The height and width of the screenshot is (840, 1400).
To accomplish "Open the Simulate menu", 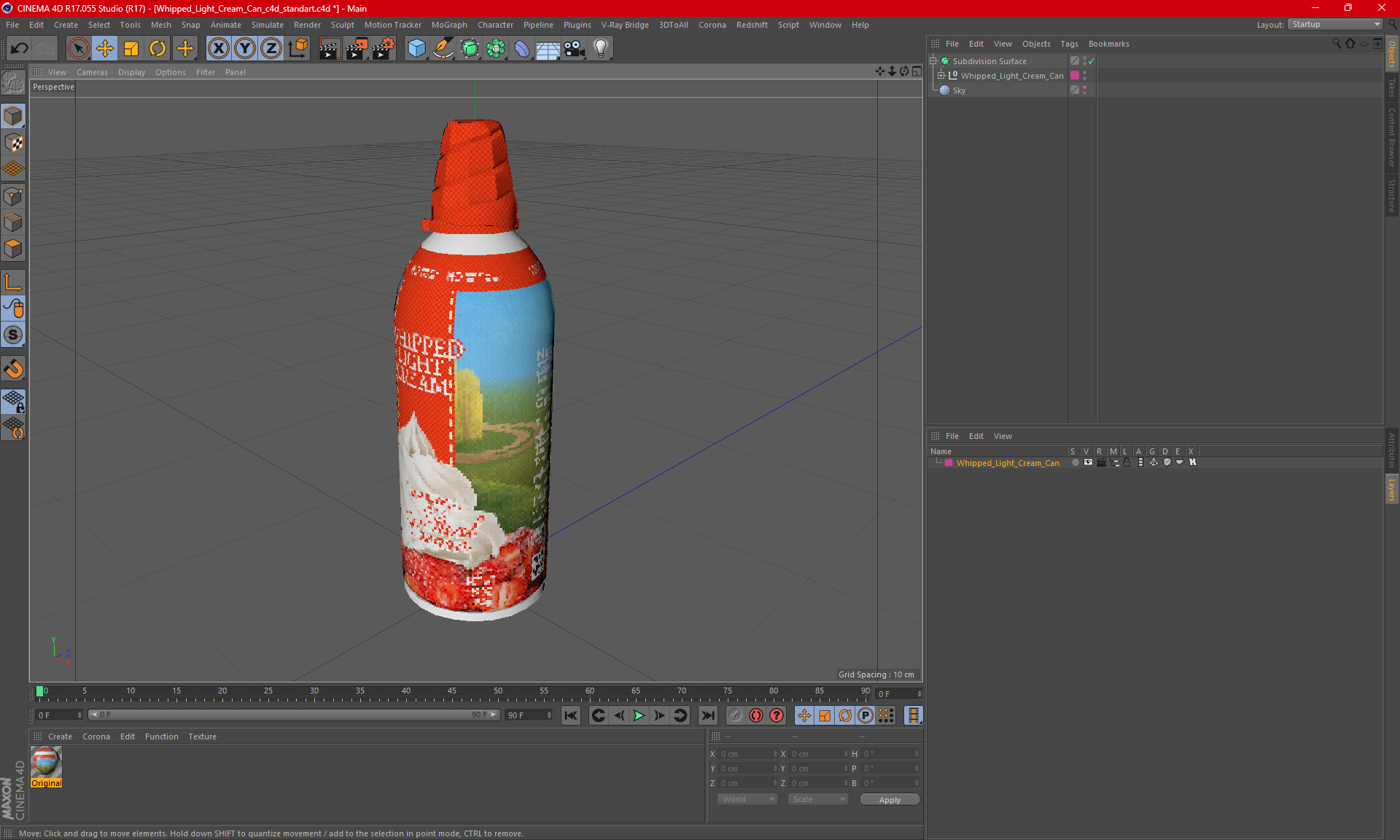I will (x=268, y=25).
